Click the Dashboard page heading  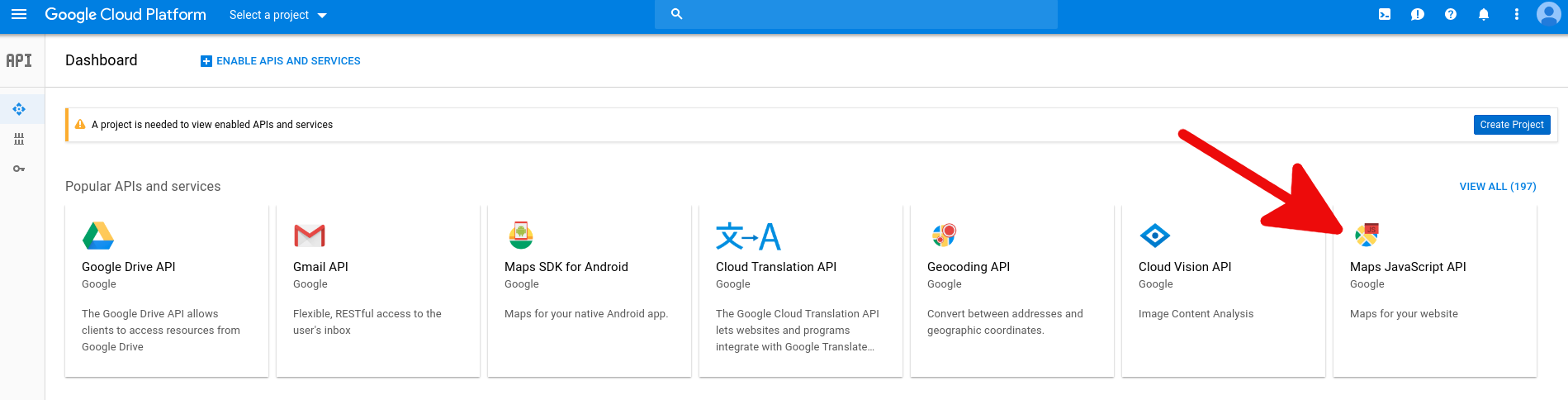pos(102,60)
